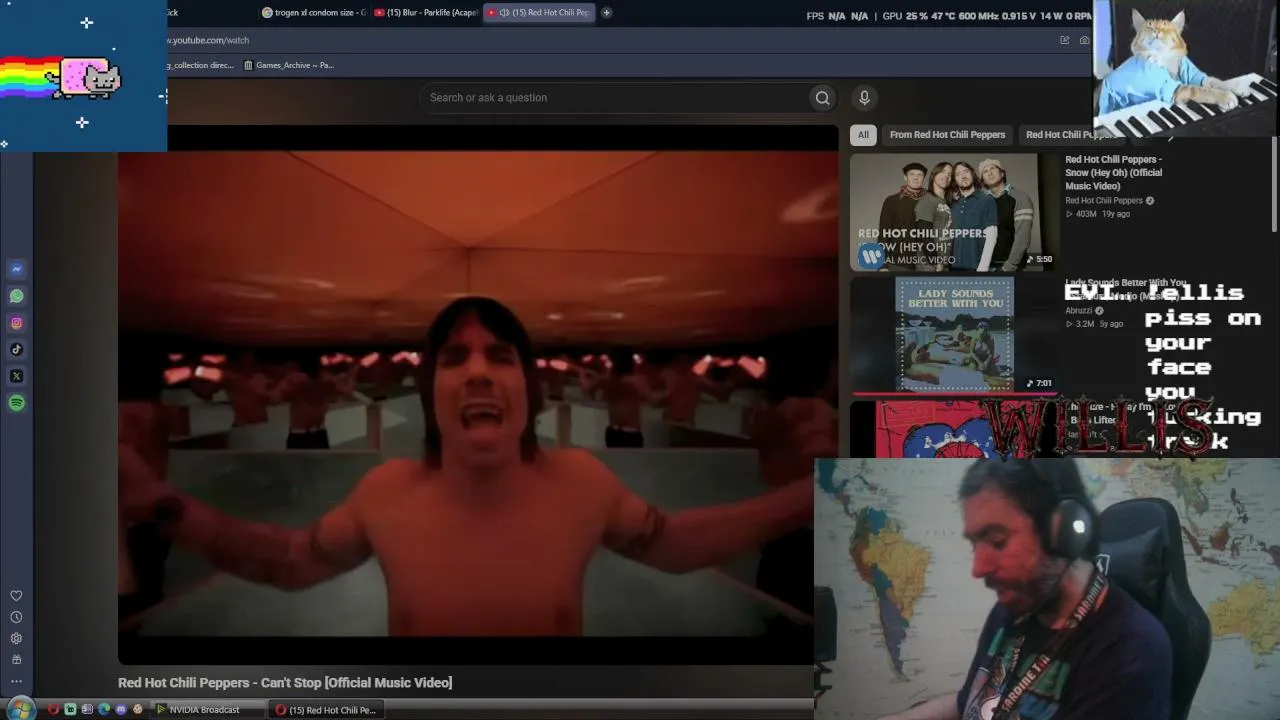Open the Windows Start orb

(x=20, y=709)
